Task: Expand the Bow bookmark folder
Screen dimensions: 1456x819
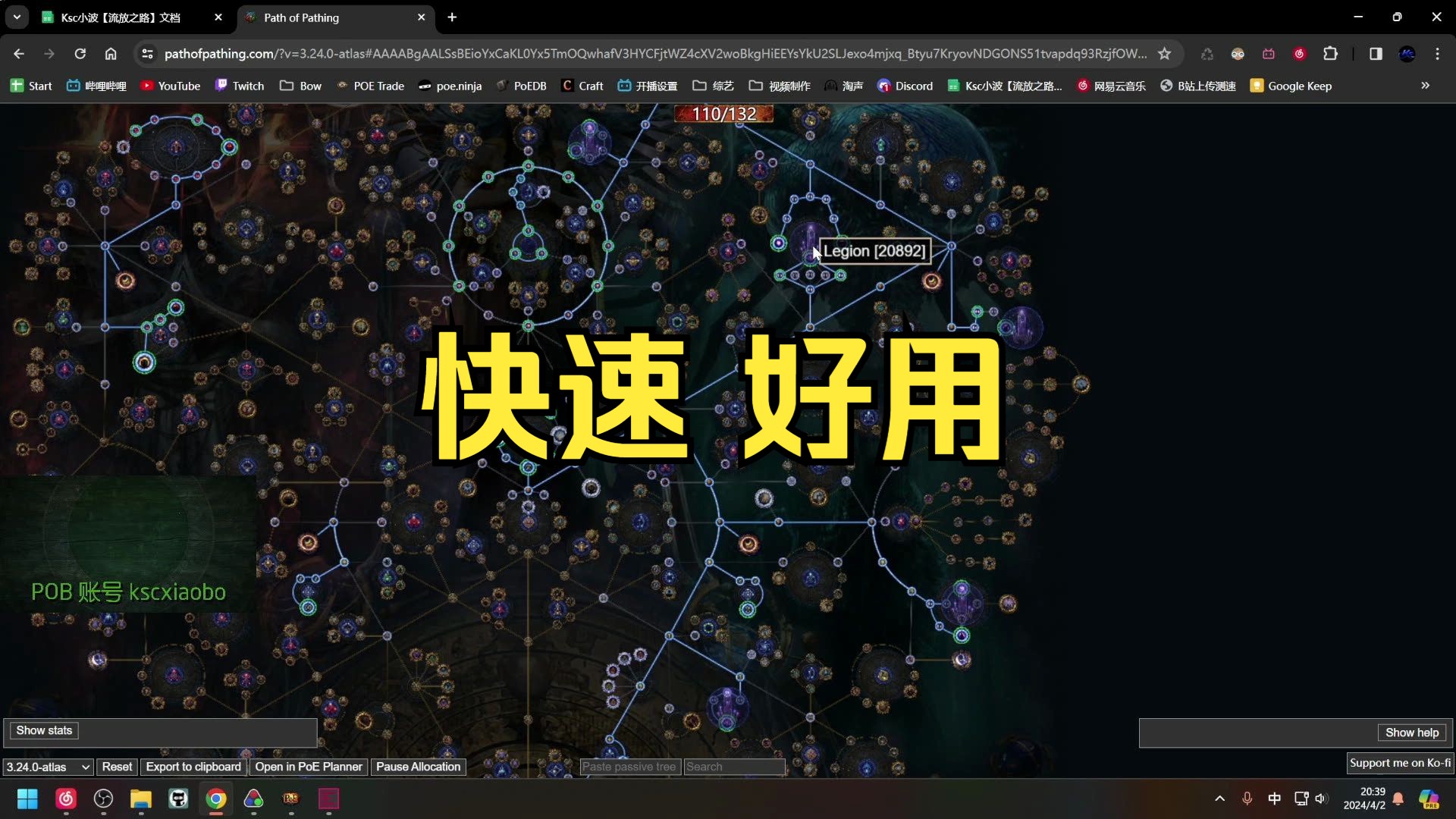Action: click(x=301, y=86)
